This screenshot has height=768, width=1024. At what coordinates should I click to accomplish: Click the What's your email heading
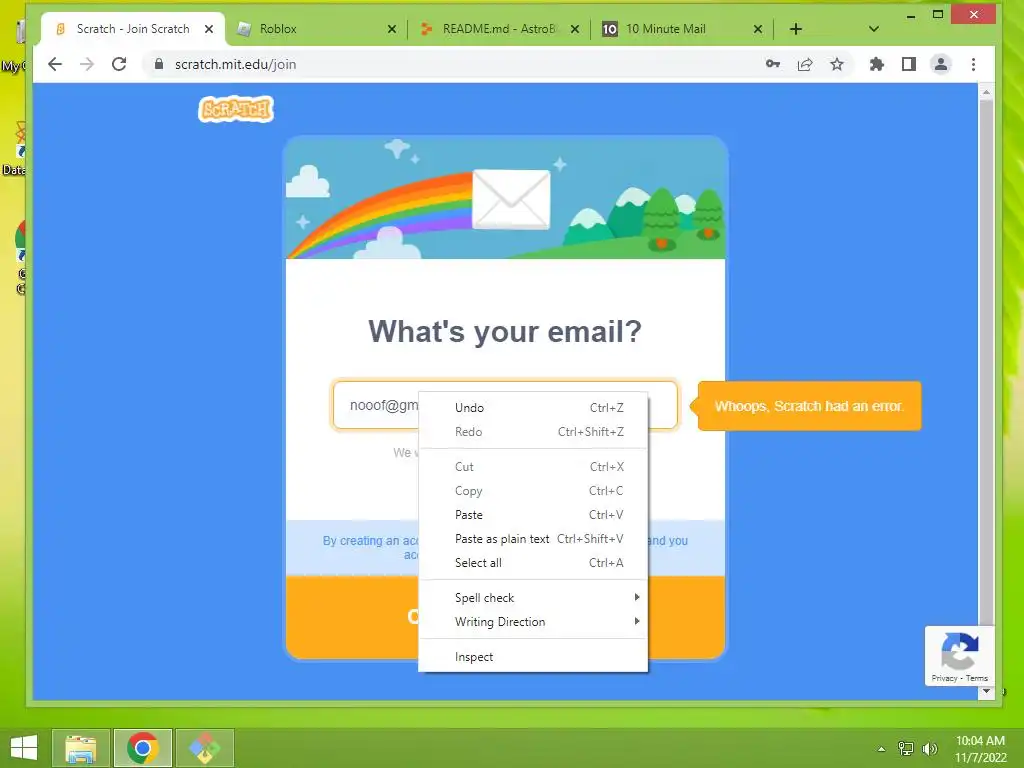[505, 331]
